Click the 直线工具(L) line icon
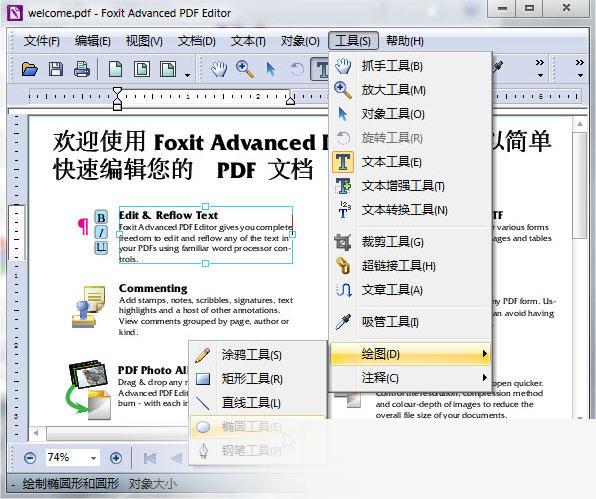The height and width of the screenshot is (499, 596). [x=202, y=403]
